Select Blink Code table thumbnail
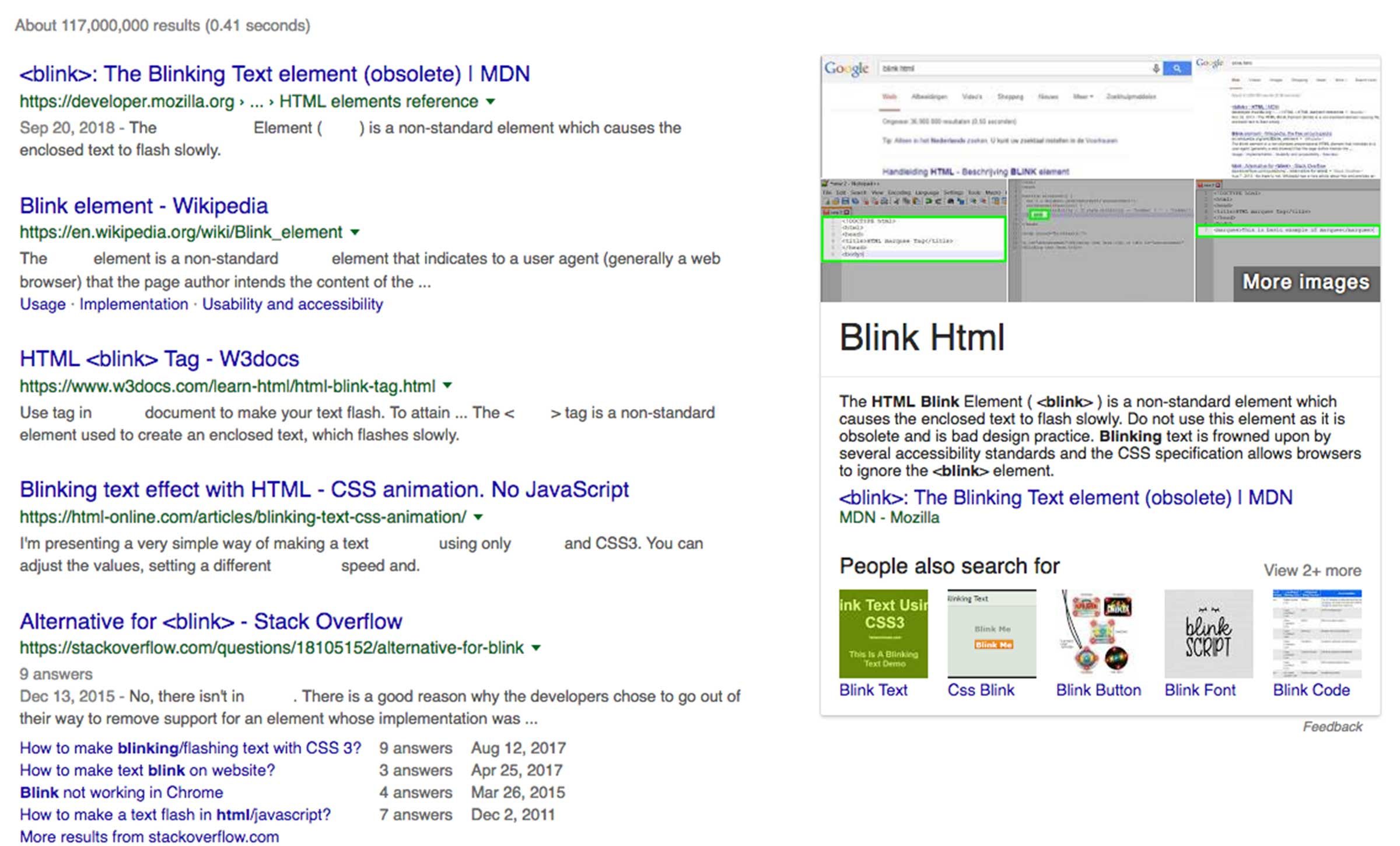Viewport: 1400px width, 846px height. pos(1317,634)
